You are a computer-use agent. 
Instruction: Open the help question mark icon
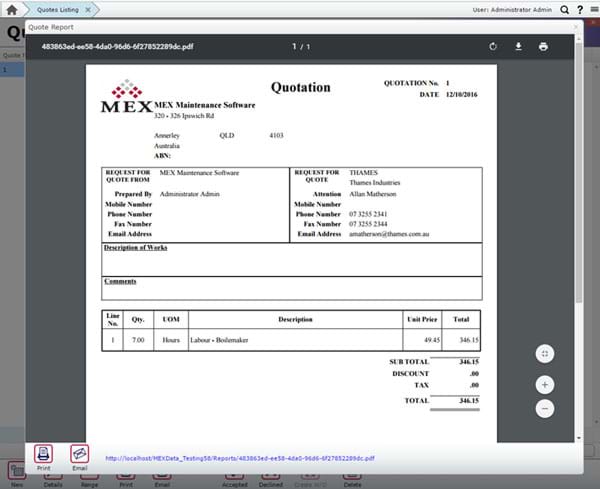580,10
